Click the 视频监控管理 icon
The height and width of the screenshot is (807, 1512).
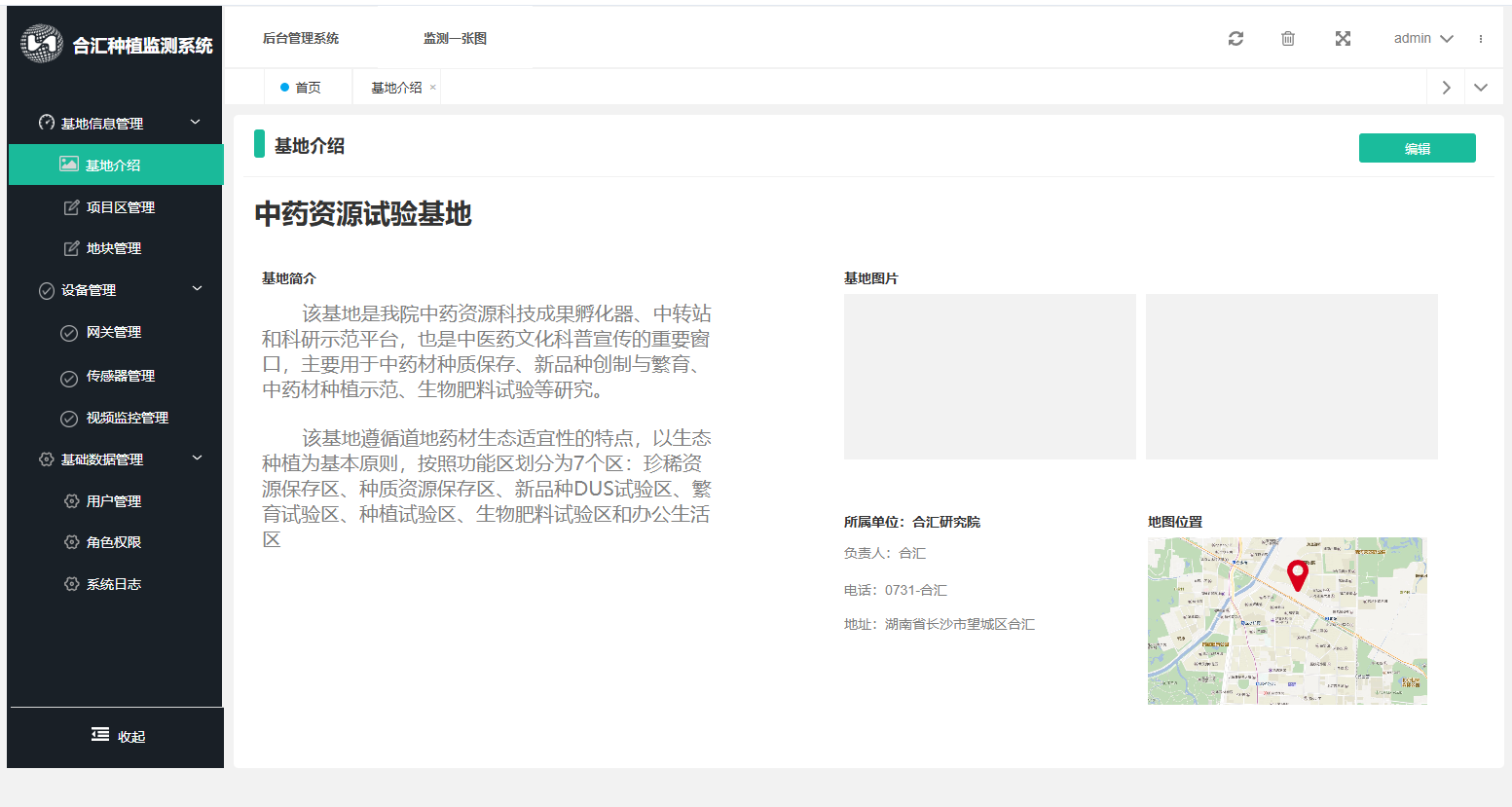[x=69, y=418]
